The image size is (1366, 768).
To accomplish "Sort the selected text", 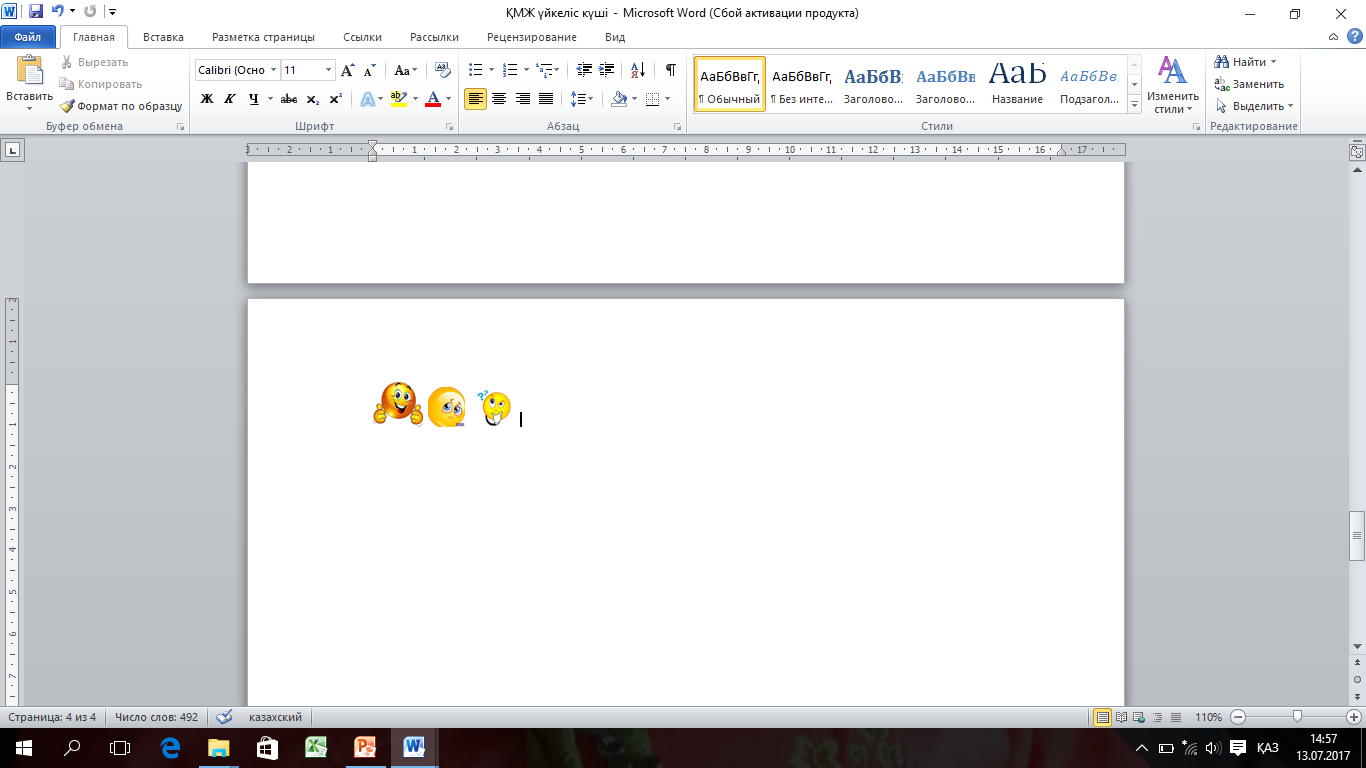I will [638, 70].
